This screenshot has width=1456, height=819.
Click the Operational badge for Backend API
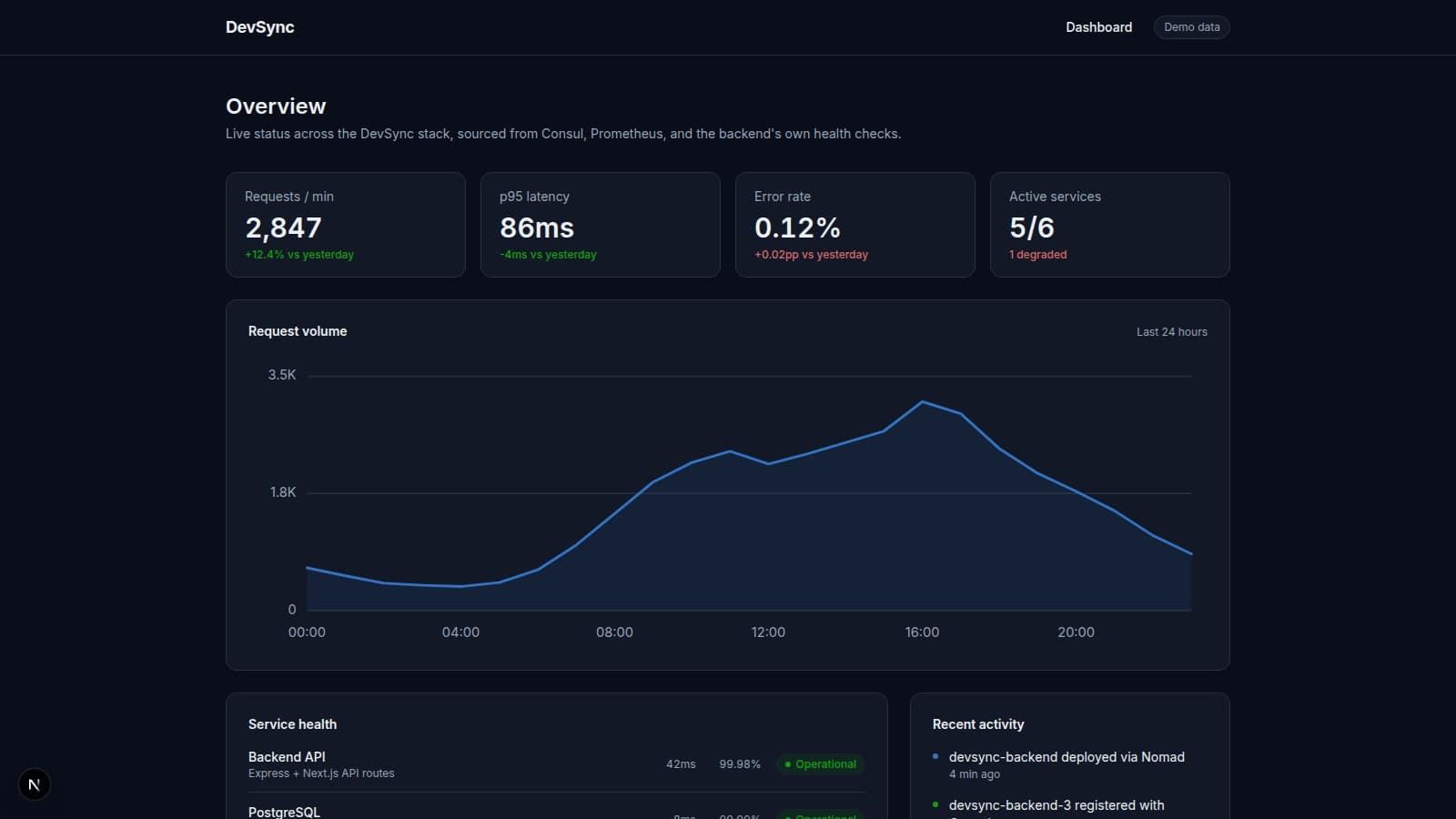pos(820,764)
